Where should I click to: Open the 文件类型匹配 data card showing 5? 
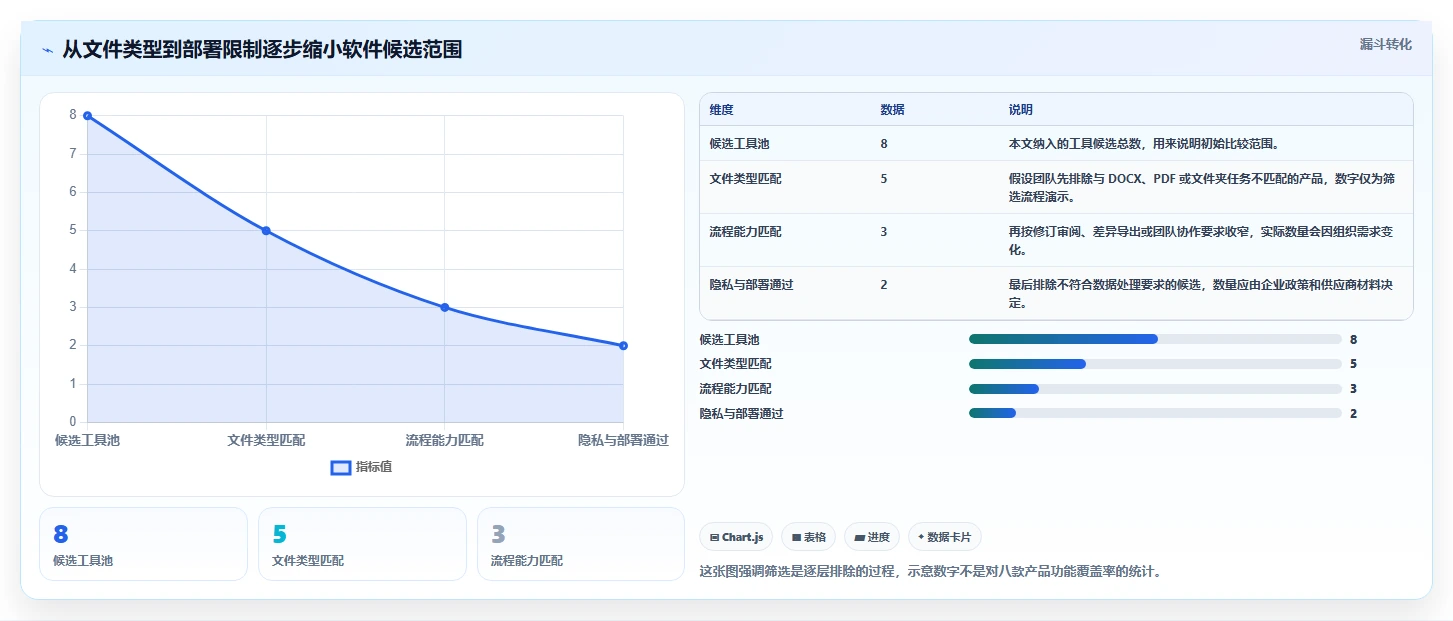click(362, 544)
